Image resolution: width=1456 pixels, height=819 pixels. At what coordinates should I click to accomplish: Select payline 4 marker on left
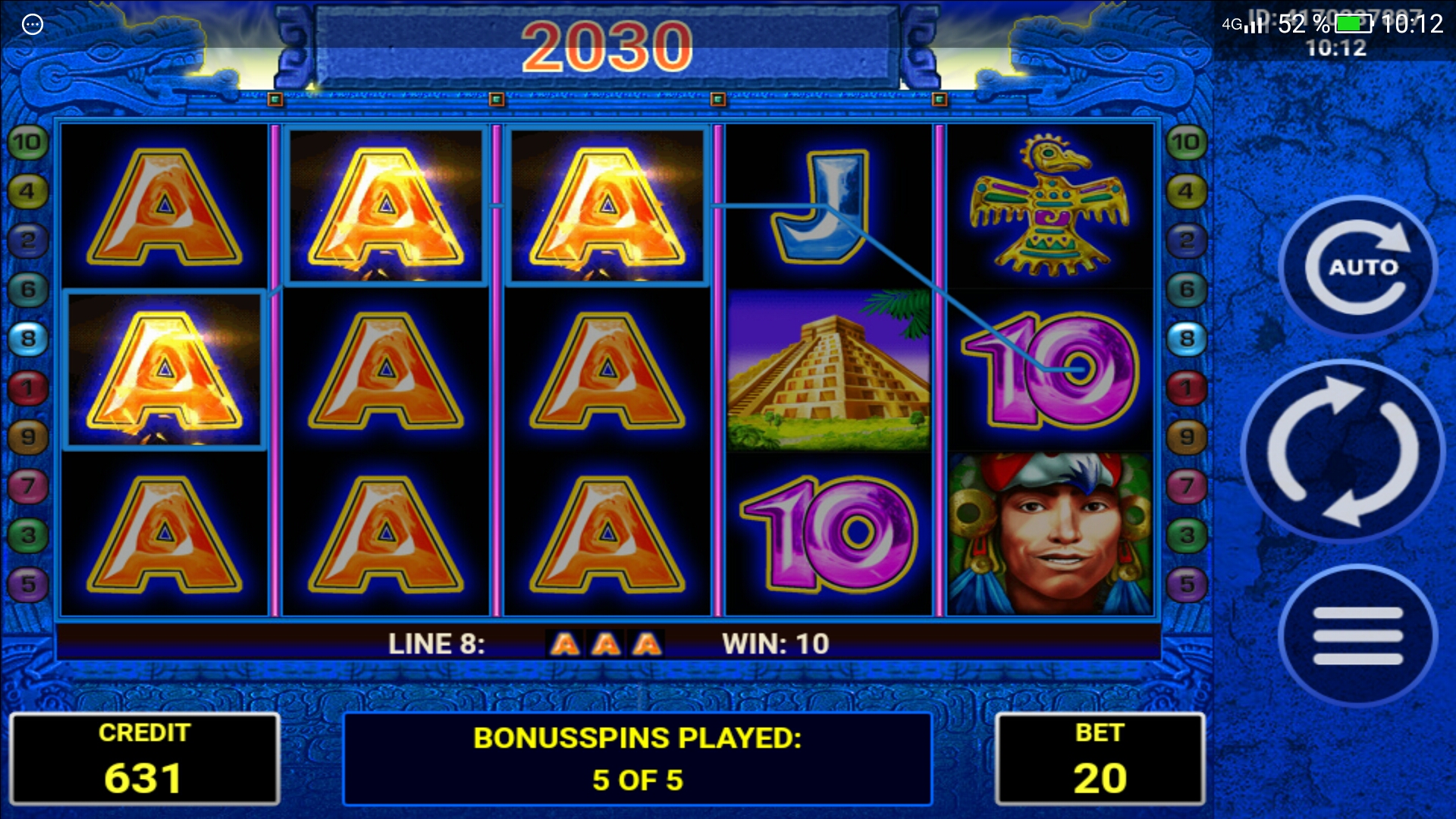pyautogui.click(x=28, y=191)
